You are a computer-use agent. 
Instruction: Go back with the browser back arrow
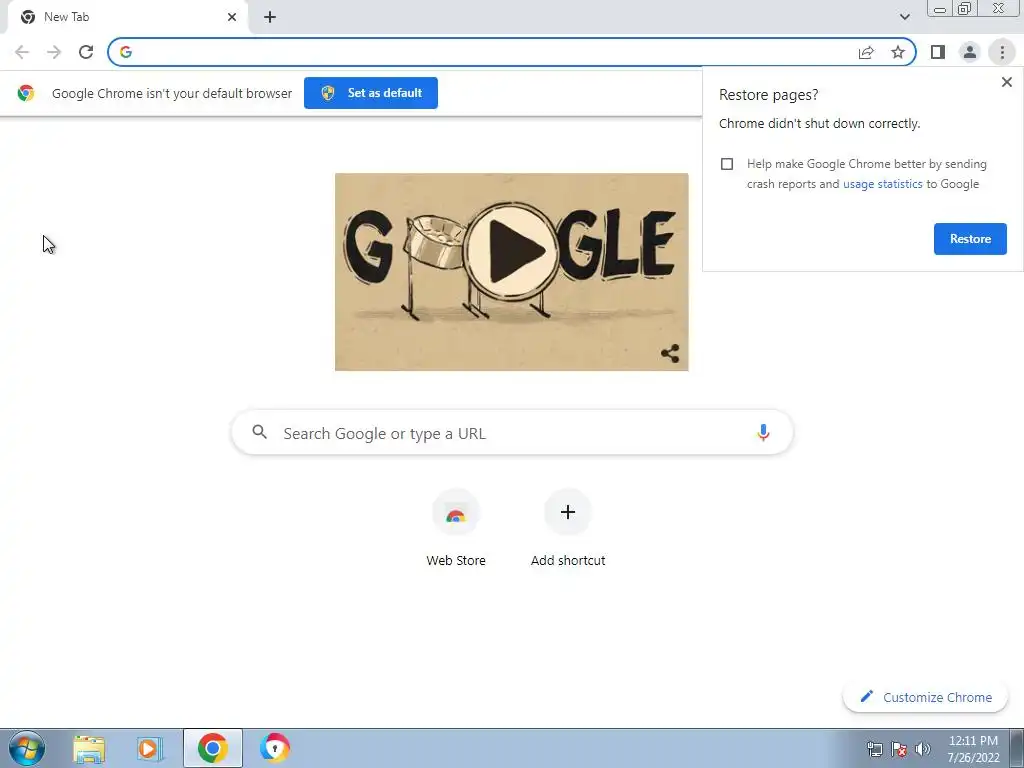pos(22,52)
